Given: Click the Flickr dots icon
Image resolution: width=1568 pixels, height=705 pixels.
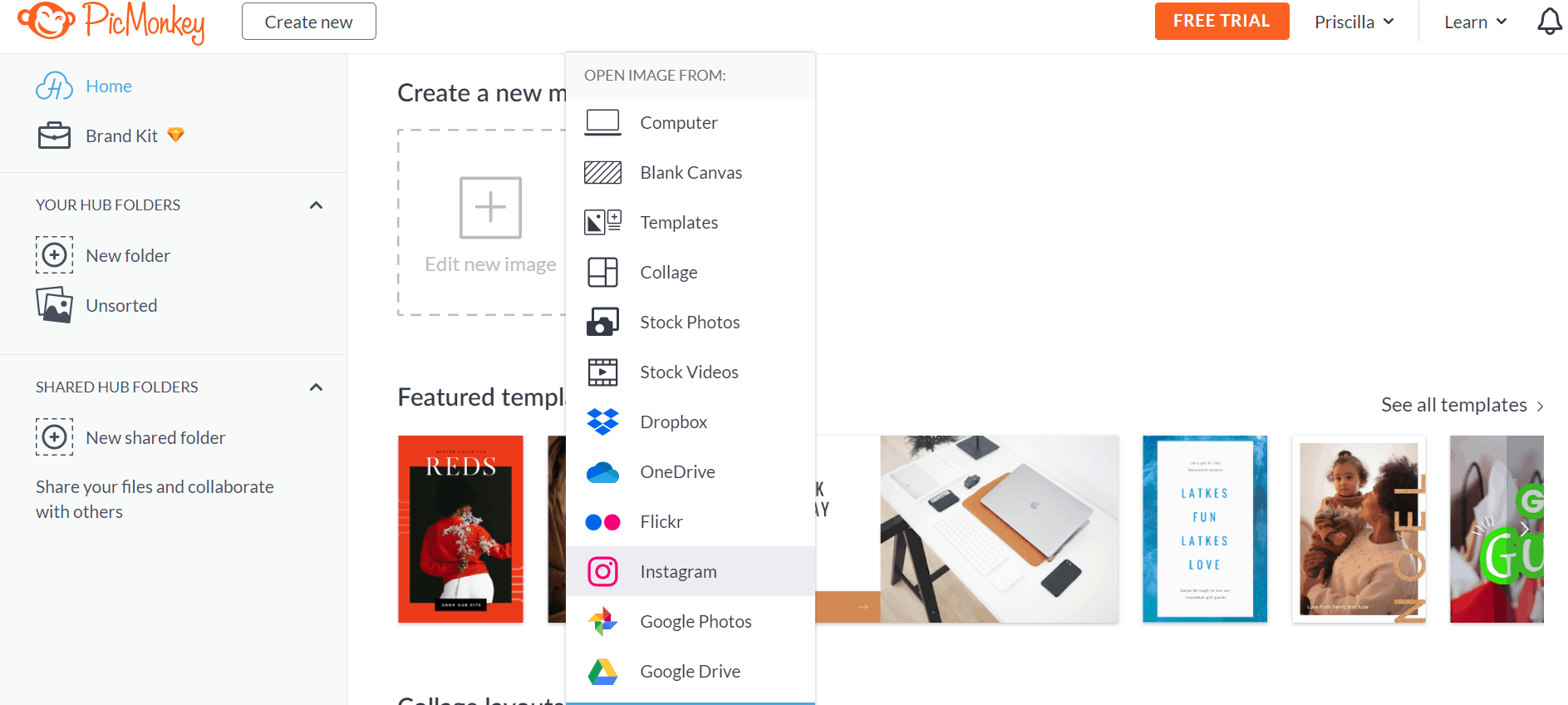Looking at the screenshot, I should point(602,522).
